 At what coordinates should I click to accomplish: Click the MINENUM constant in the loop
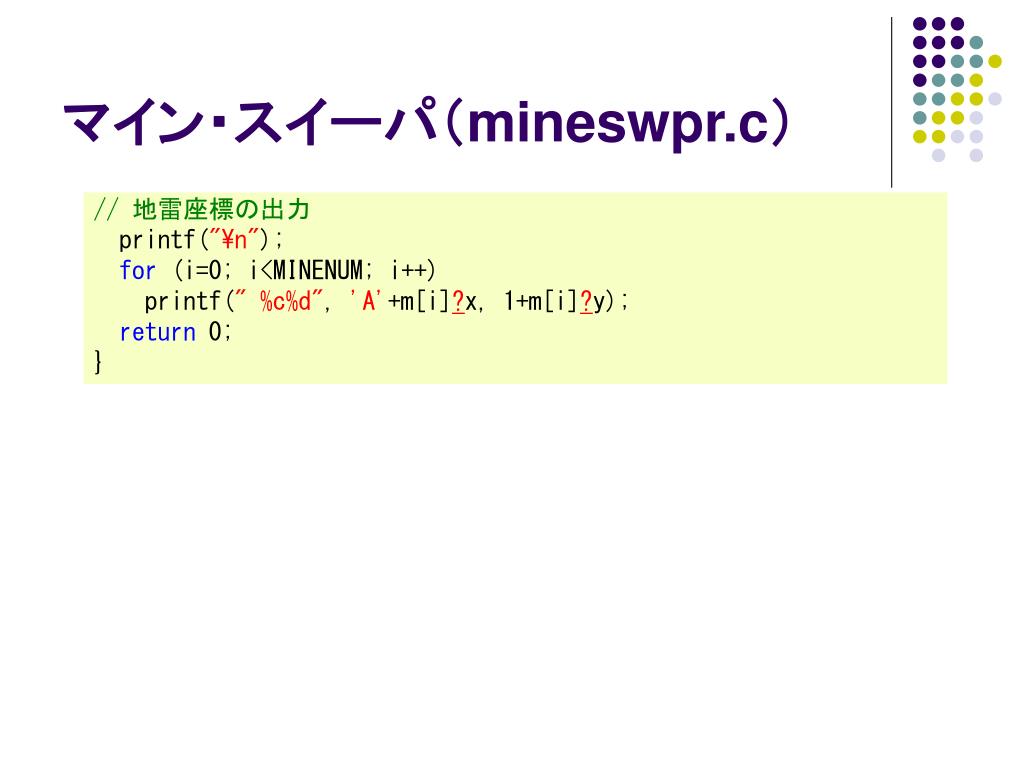(317, 270)
